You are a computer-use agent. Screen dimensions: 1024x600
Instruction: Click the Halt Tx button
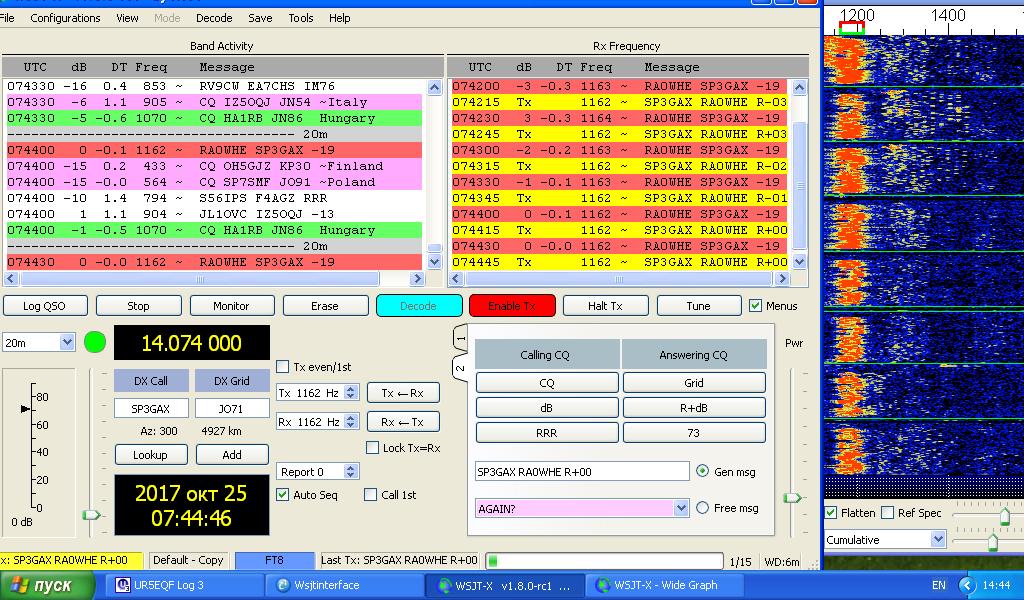pyautogui.click(x=606, y=306)
